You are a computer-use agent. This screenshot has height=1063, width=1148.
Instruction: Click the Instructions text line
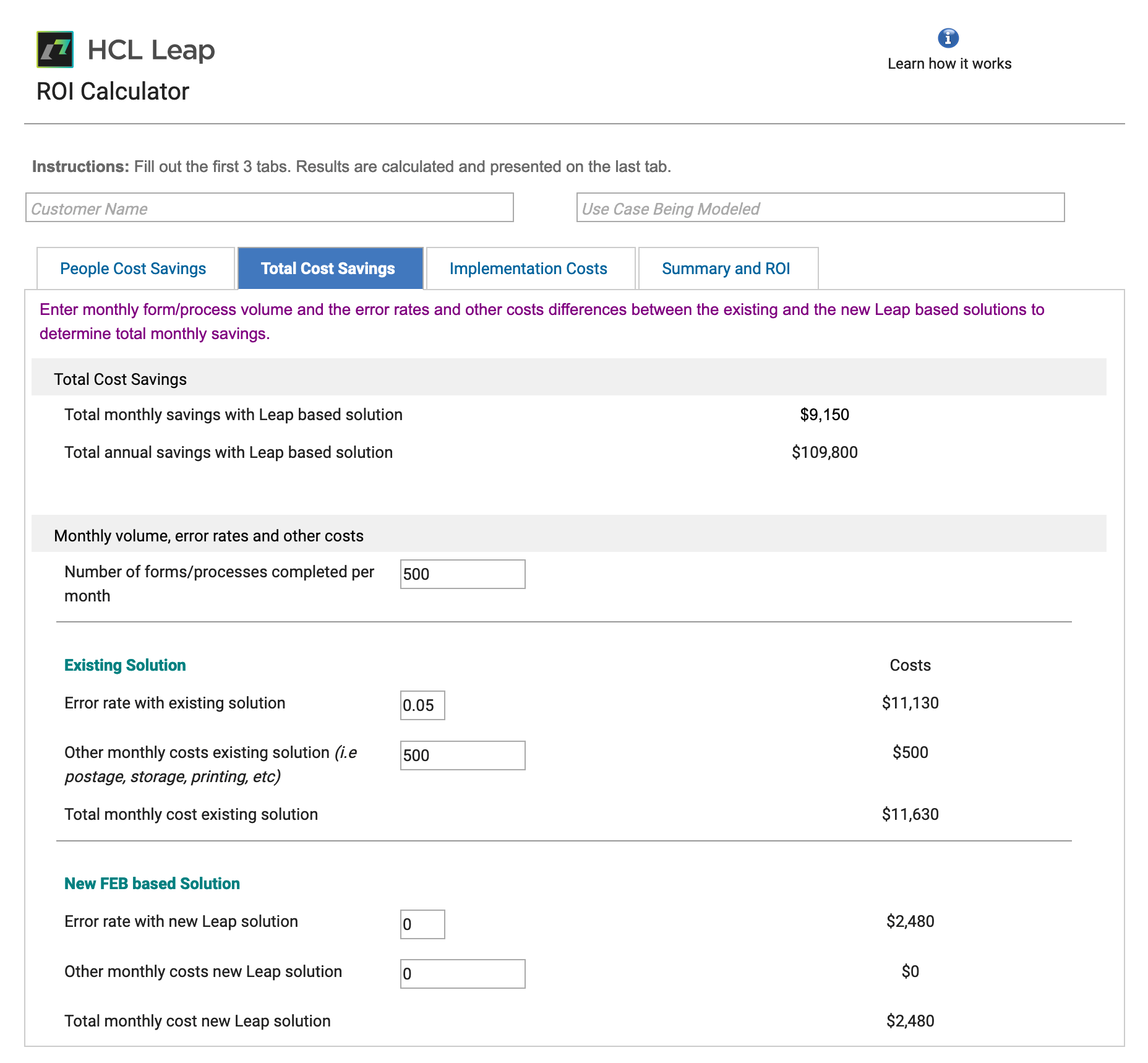351,166
